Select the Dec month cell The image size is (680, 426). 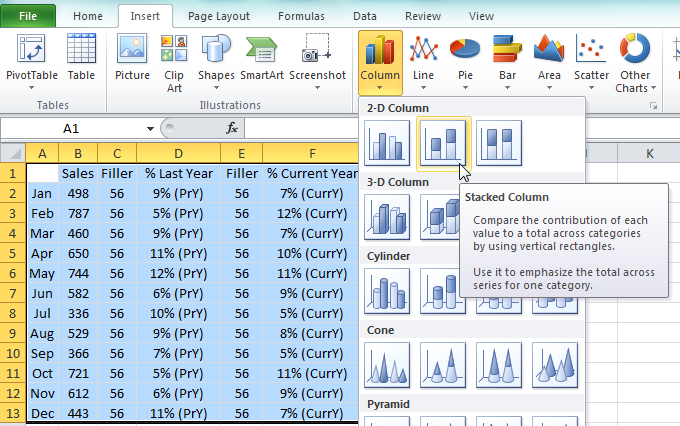pos(42,413)
